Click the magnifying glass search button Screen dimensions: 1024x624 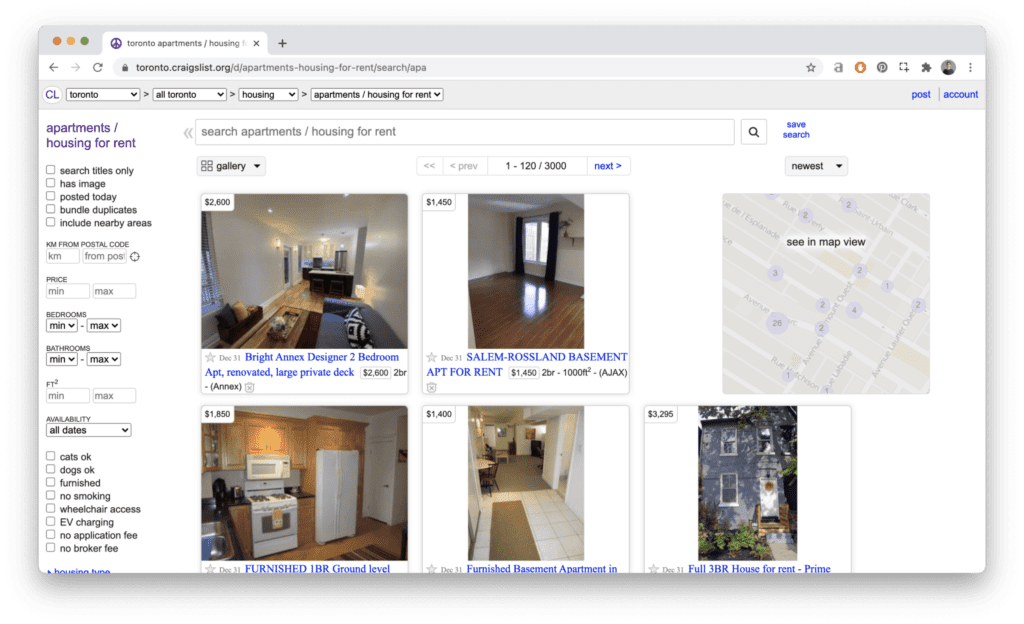coord(752,132)
